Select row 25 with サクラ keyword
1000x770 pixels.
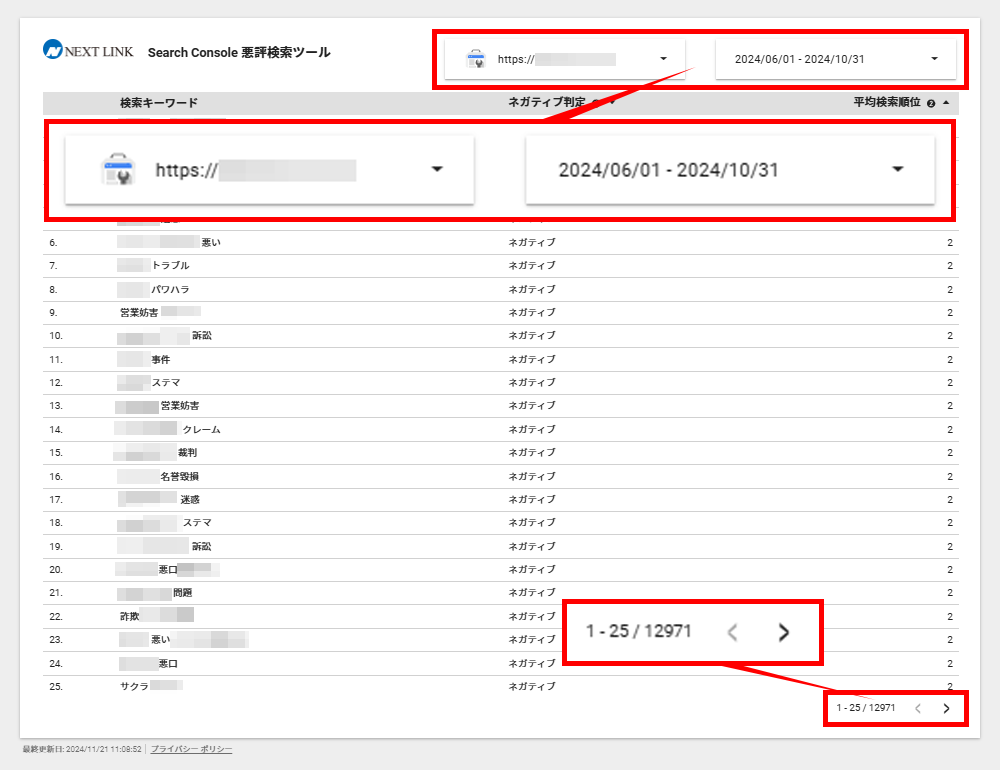134,686
